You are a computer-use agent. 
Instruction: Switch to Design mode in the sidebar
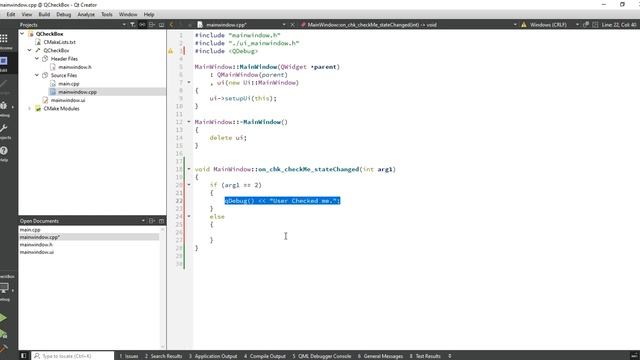click(x=4, y=86)
